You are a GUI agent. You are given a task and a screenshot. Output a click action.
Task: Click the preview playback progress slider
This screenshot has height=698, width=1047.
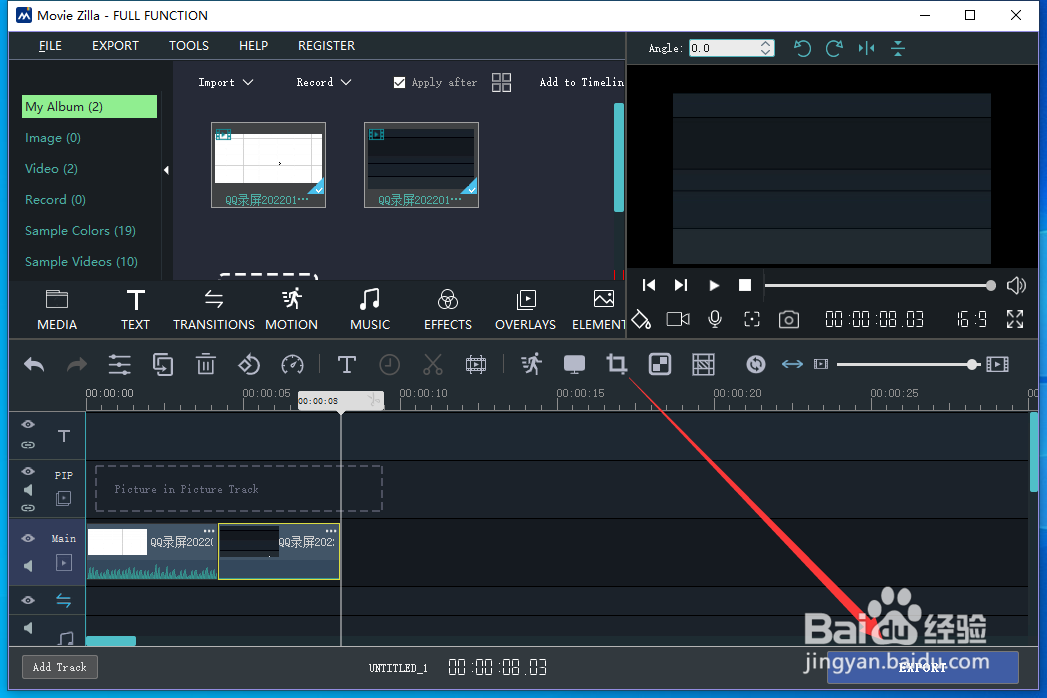[880, 286]
